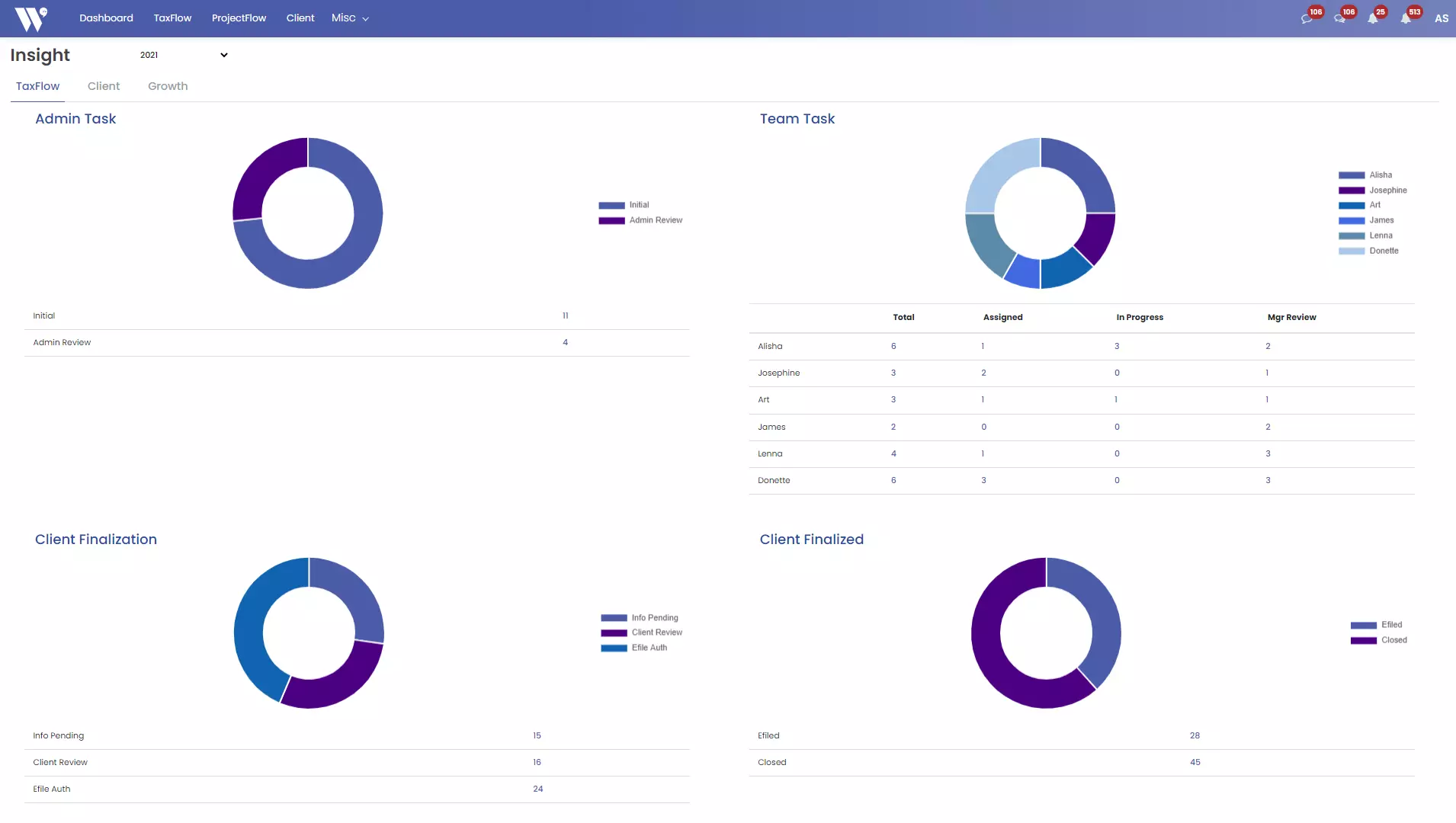Viewport: 1456px width, 823px height.
Task: Click TaxFlow in the top navigation
Action: click(172, 18)
